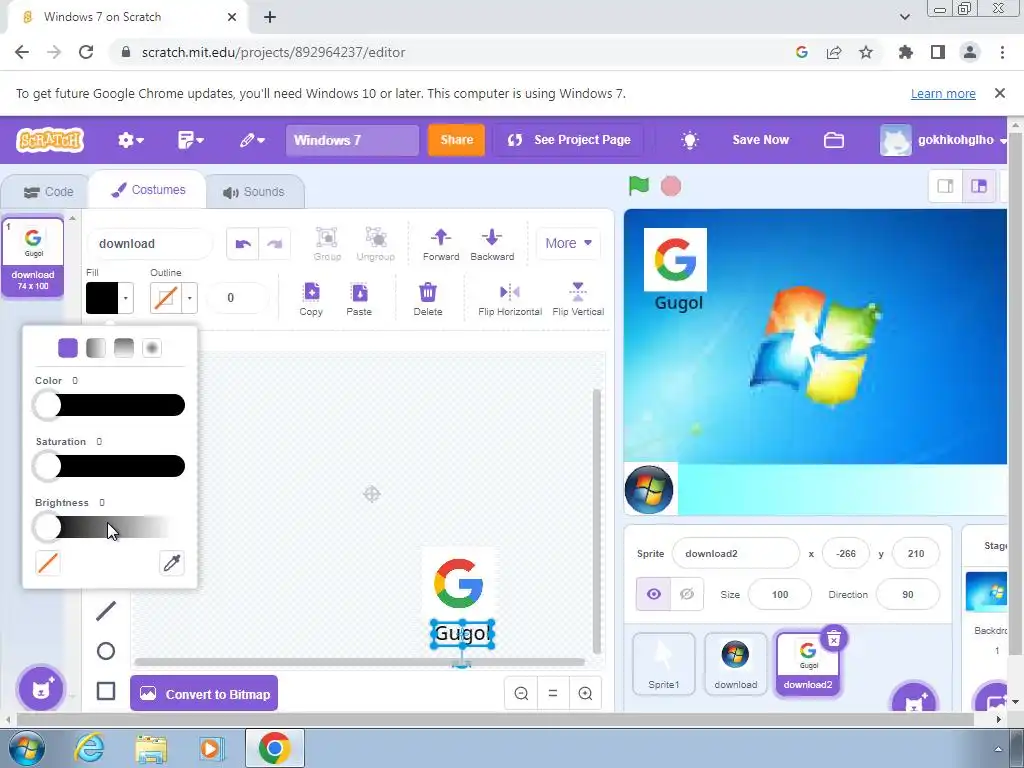Switch to the Code tab

pos(48,192)
